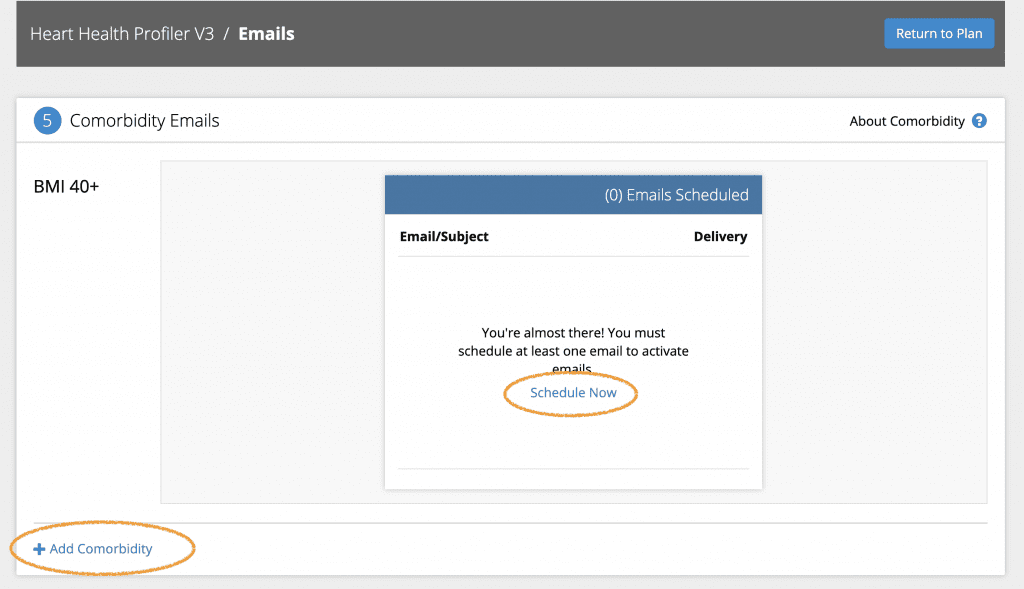Image resolution: width=1024 pixels, height=589 pixels.
Task: Click grey panel area left of email card
Action: point(272,332)
